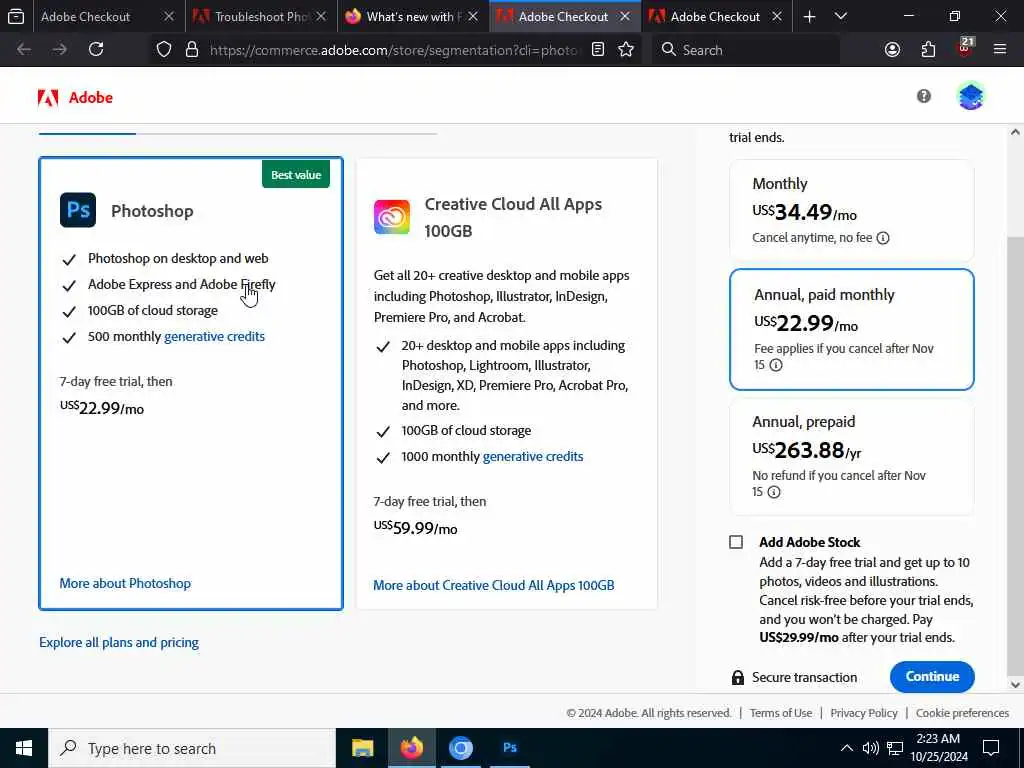
Task: Bookmark this page with the star icon
Action: pyautogui.click(x=626, y=49)
